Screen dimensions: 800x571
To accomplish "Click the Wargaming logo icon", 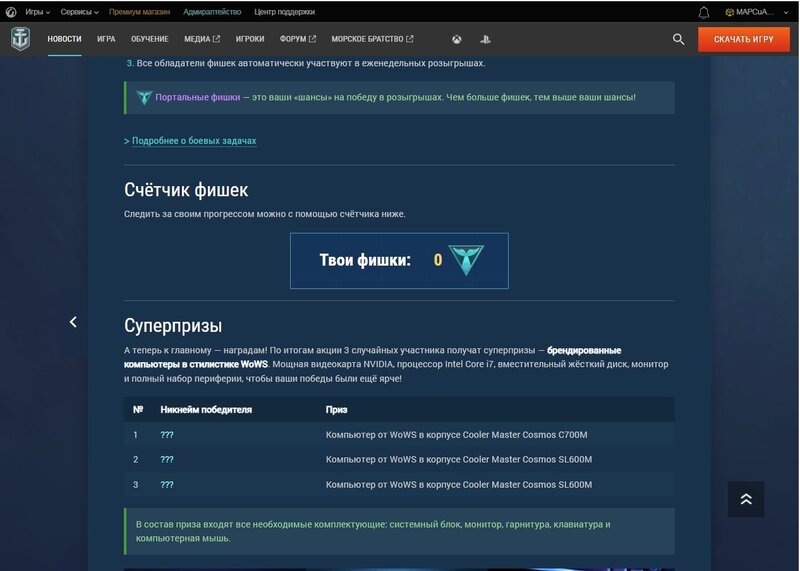I will (11, 12).
